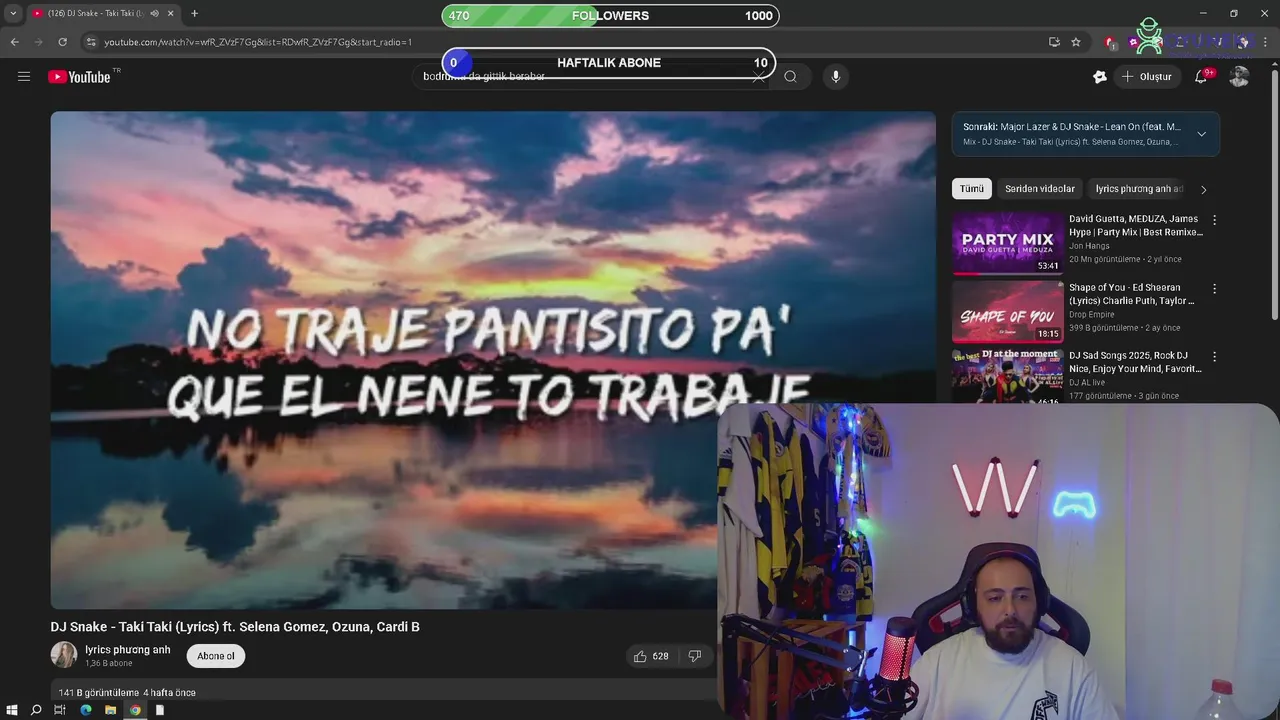Image resolution: width=1280 pixels, height=720 pixels.
Task: Open the Chrome three-dot menu
Action: [x=1266, y=42]
